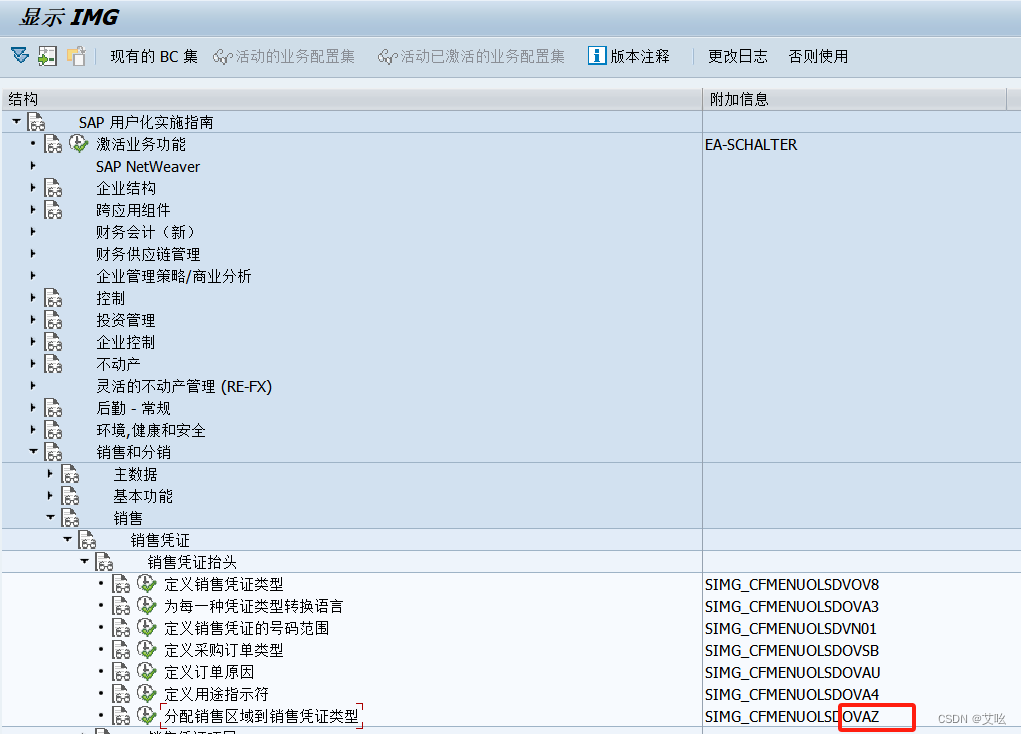Screen dimensions: 1021x734
Task: Expand the 投资管理 node
Action: pos(33,320)
